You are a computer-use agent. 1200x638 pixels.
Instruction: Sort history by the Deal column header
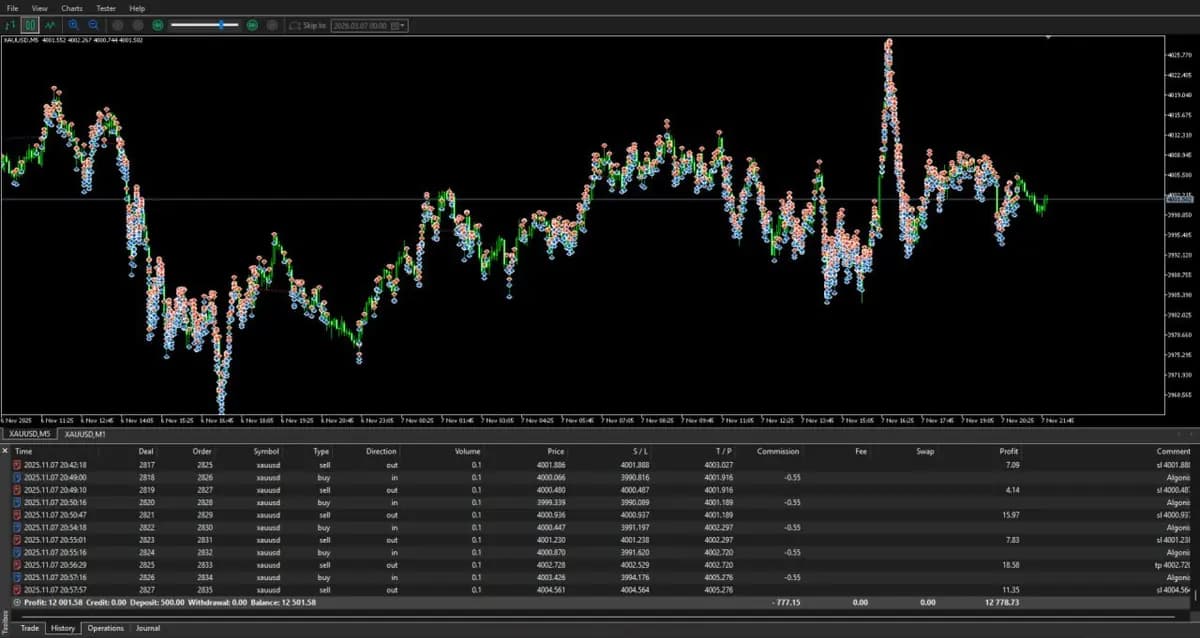coord(146,452)
